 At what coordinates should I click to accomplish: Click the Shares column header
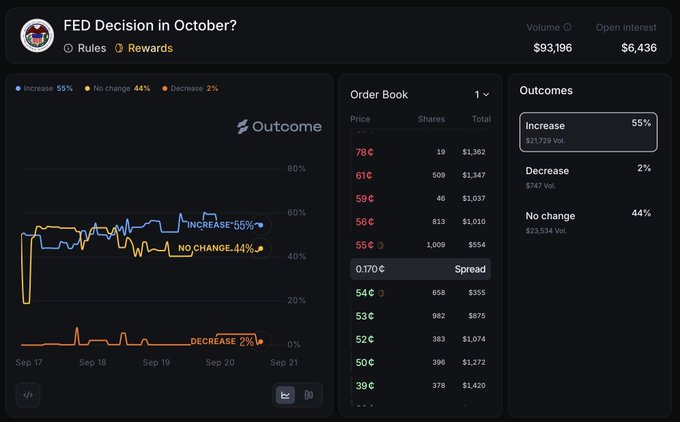[x=431, y=119]
